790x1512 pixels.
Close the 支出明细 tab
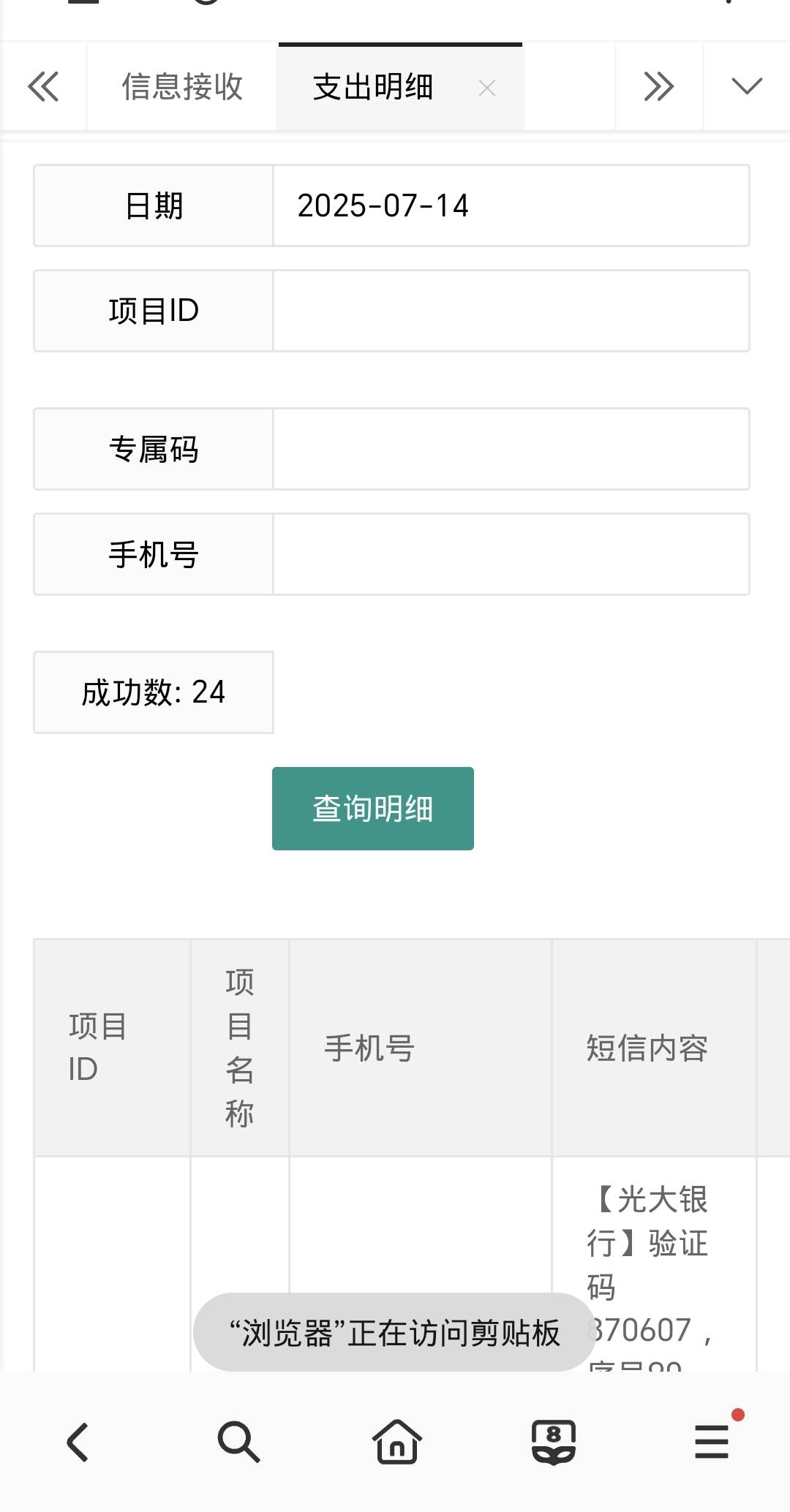point(487,88)
